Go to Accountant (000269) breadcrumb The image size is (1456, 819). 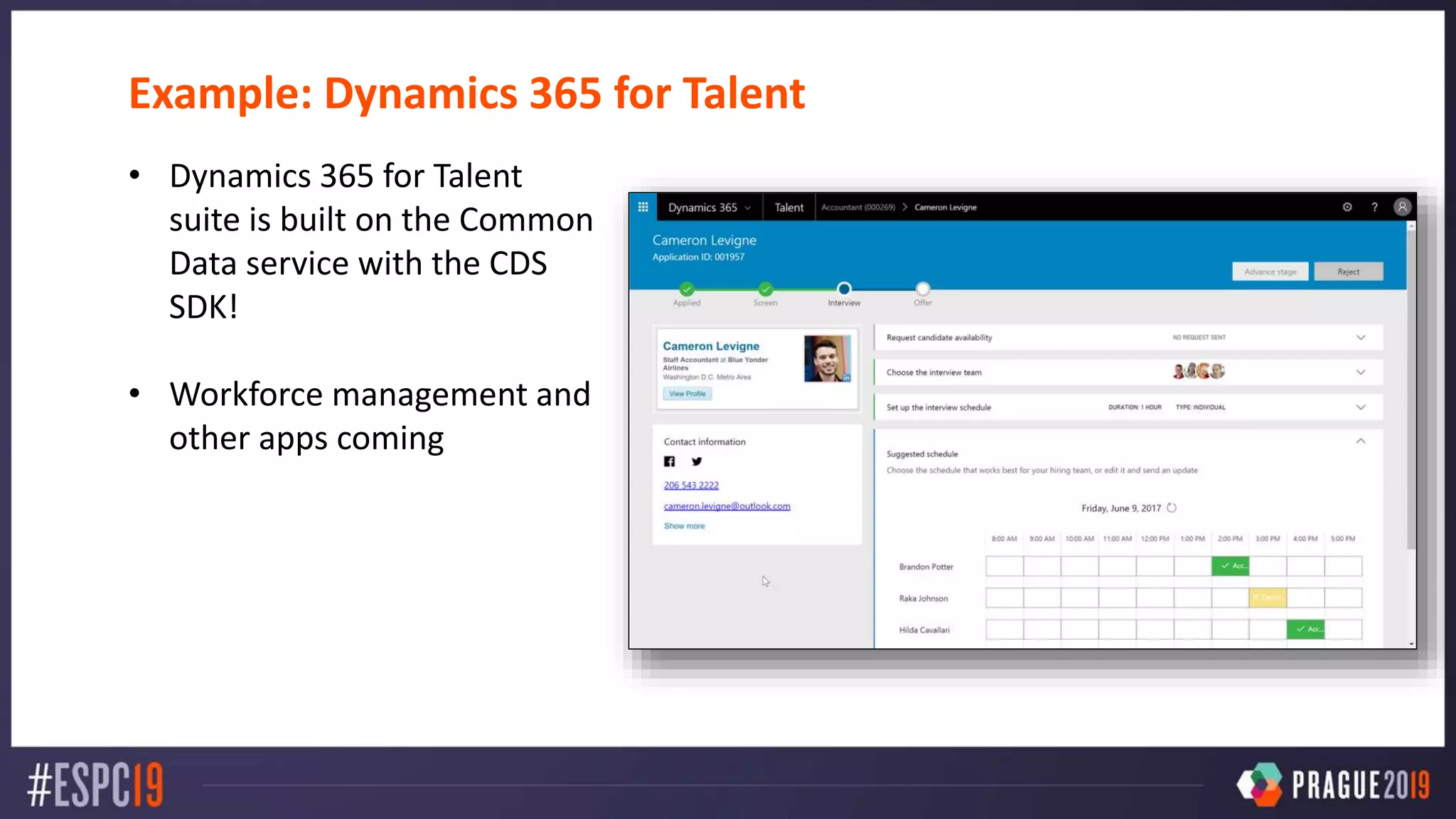(x=857, y=207)
